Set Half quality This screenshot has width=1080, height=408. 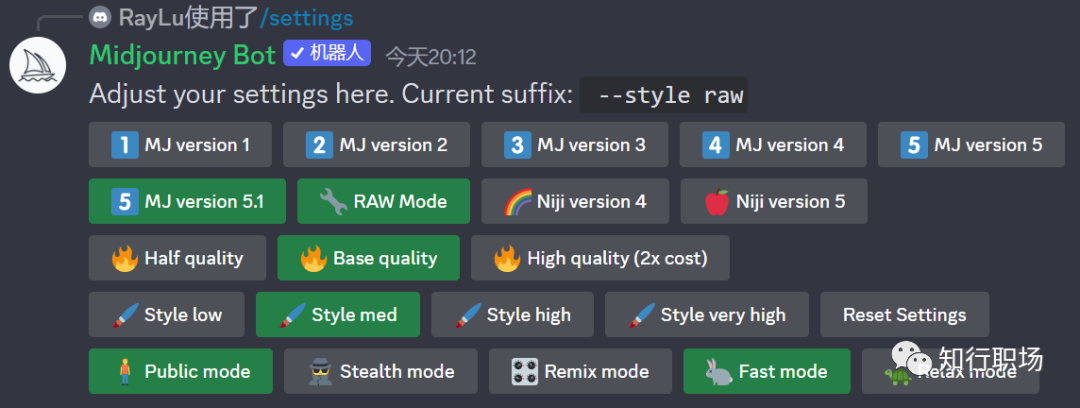point(177,258)
